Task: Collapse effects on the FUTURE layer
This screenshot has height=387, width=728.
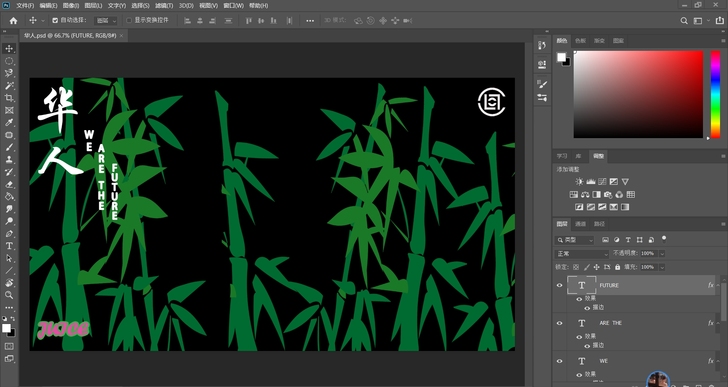Action: (718, 285)
